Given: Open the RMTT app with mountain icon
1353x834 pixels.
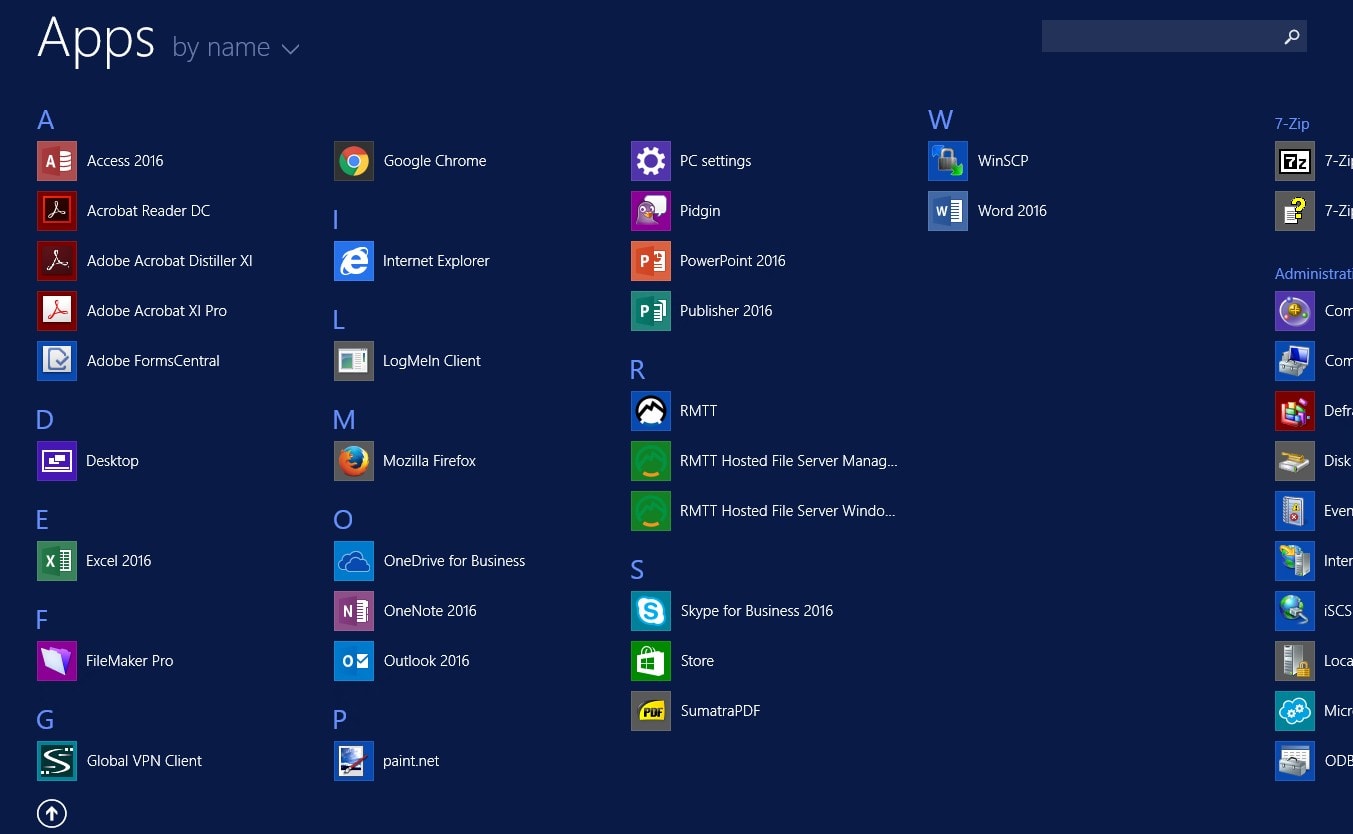Looking at the screenshot, I should coord(674,411).
